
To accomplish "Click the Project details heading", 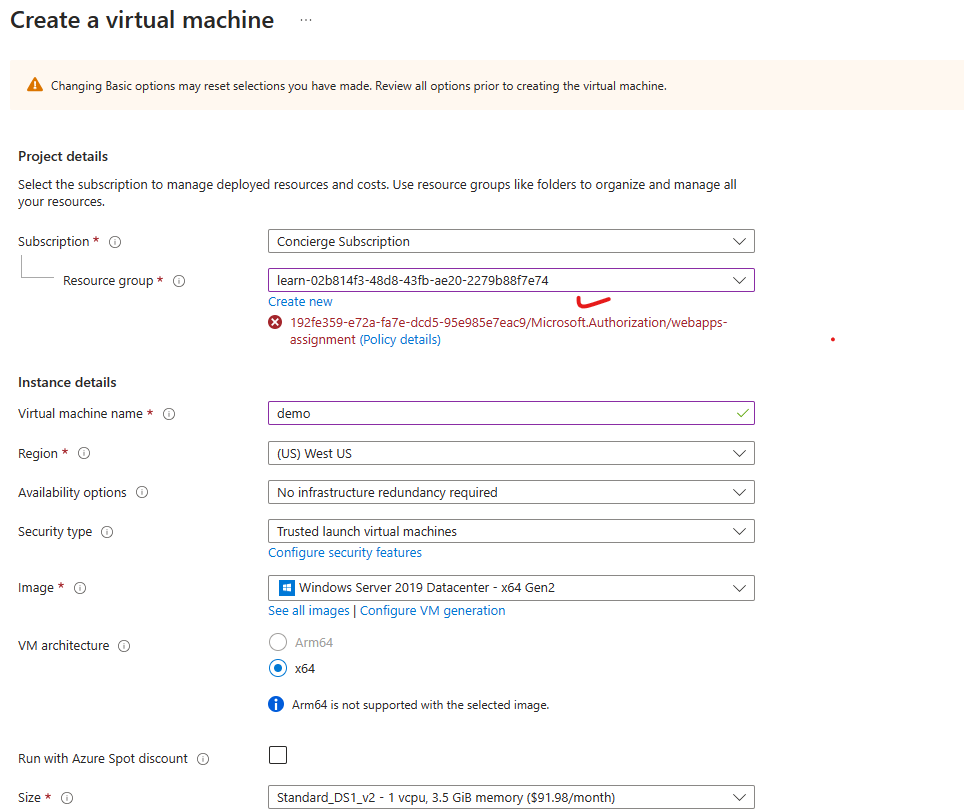I will tap(63, 157).
